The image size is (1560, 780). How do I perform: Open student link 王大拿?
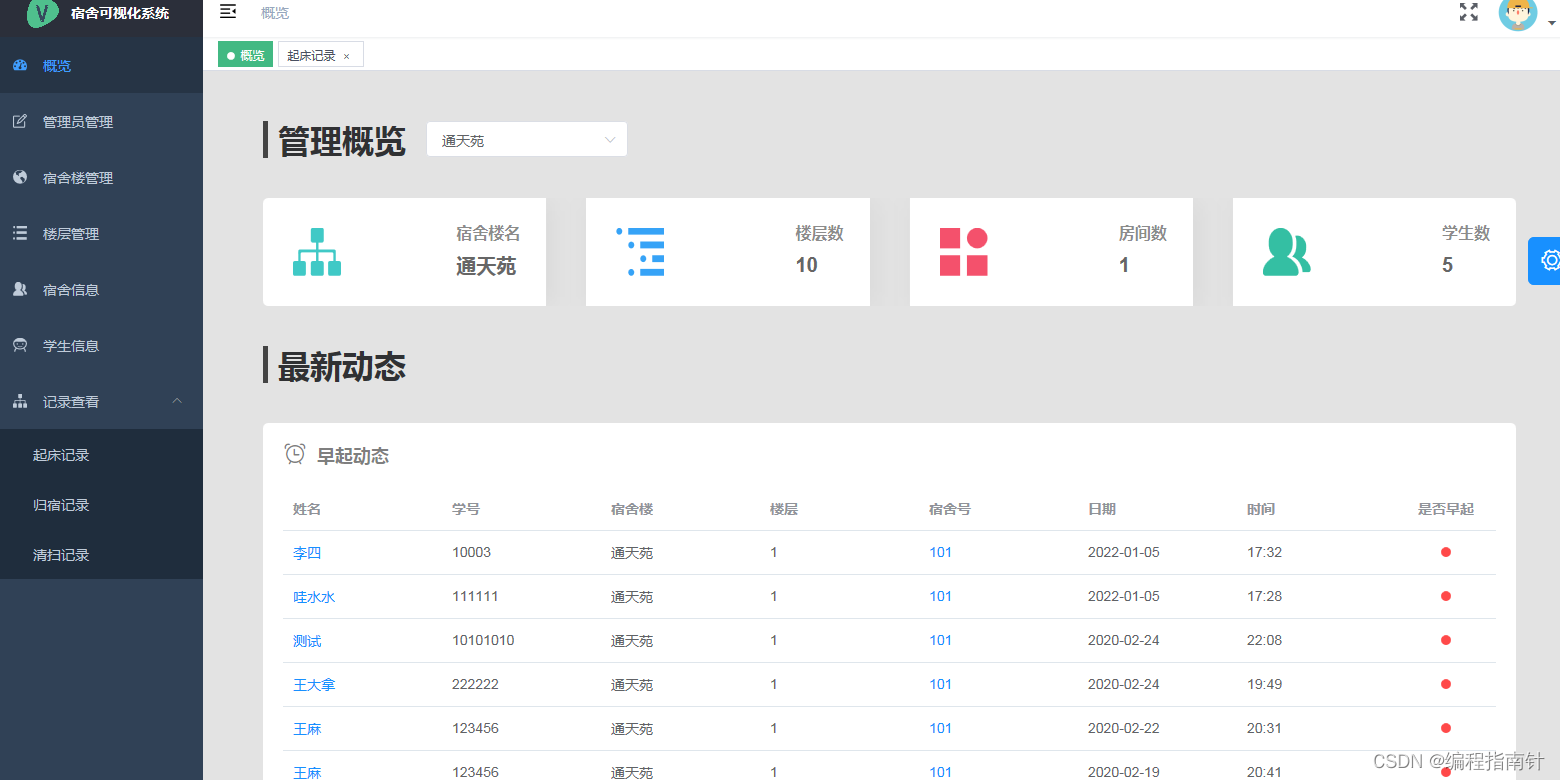314,685
